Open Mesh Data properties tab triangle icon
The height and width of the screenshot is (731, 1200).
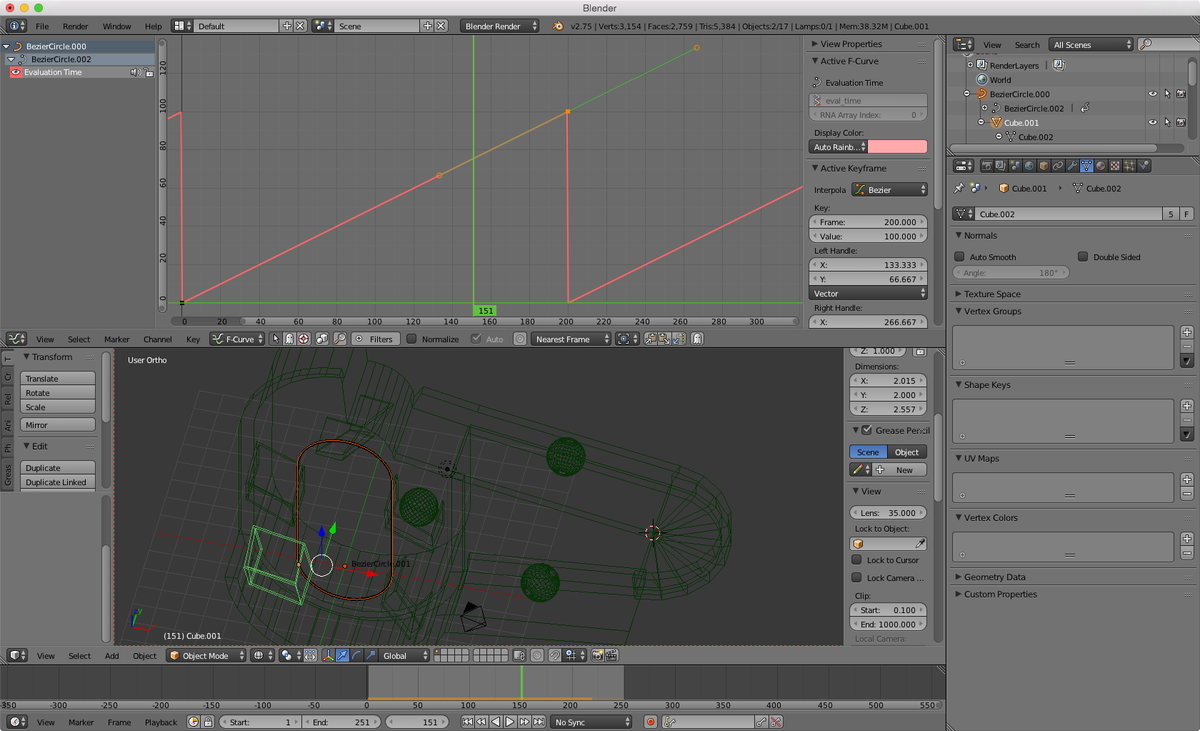[x=1086, y=166]
